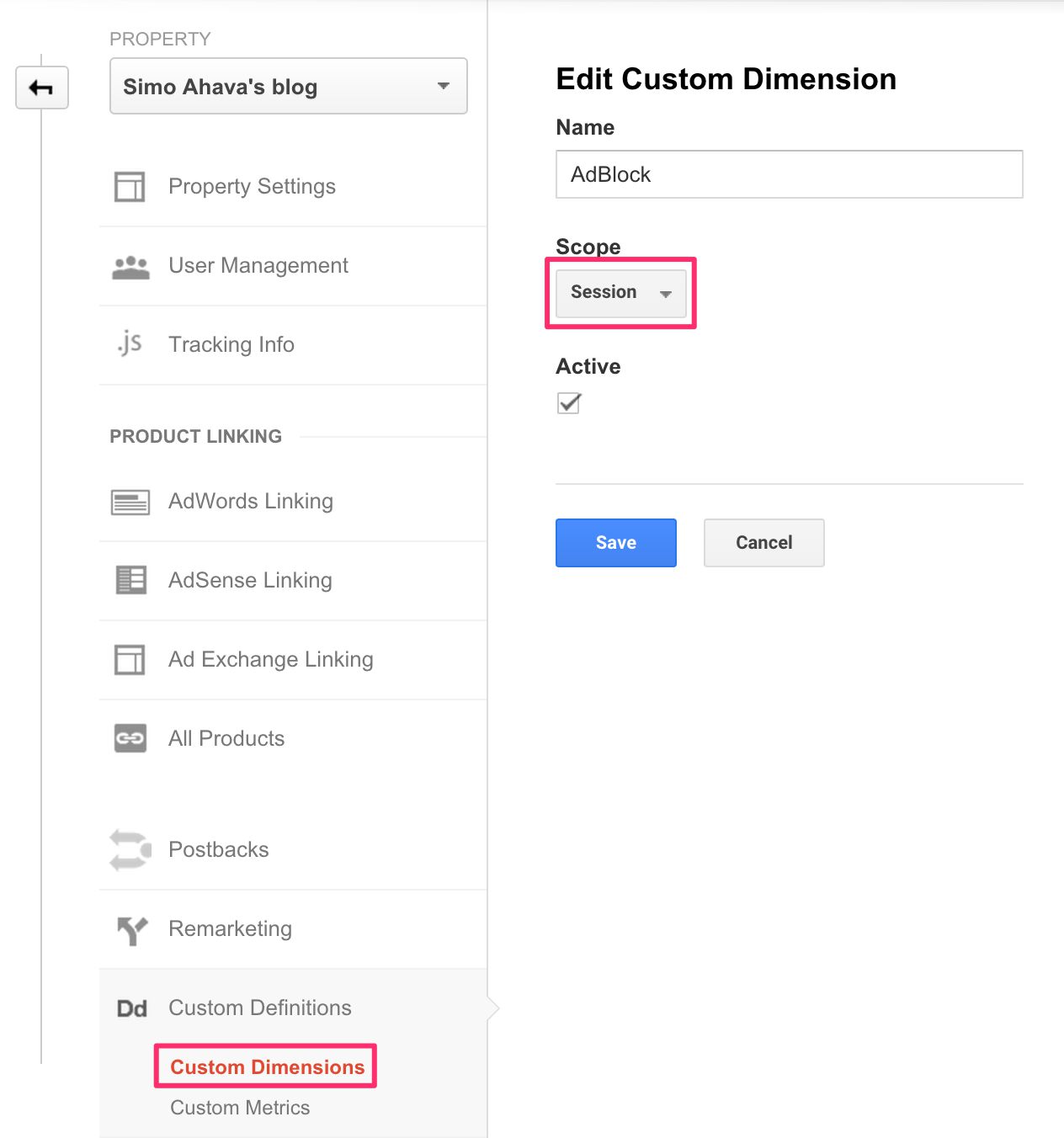Click the AdWords Linking icon
Image resolution: width=1064 pixels, height=1138 pixels.
pos(130,503)
